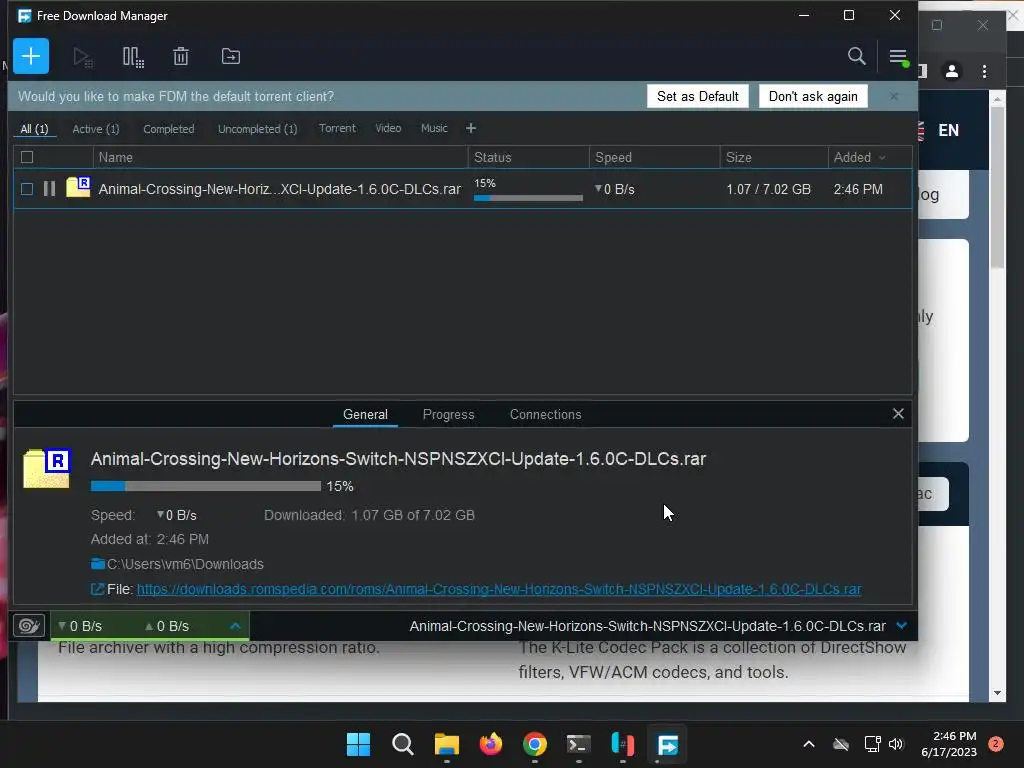Sort by the Speed column header
The image size is (1024, 768).
click(x=654, y=157)
